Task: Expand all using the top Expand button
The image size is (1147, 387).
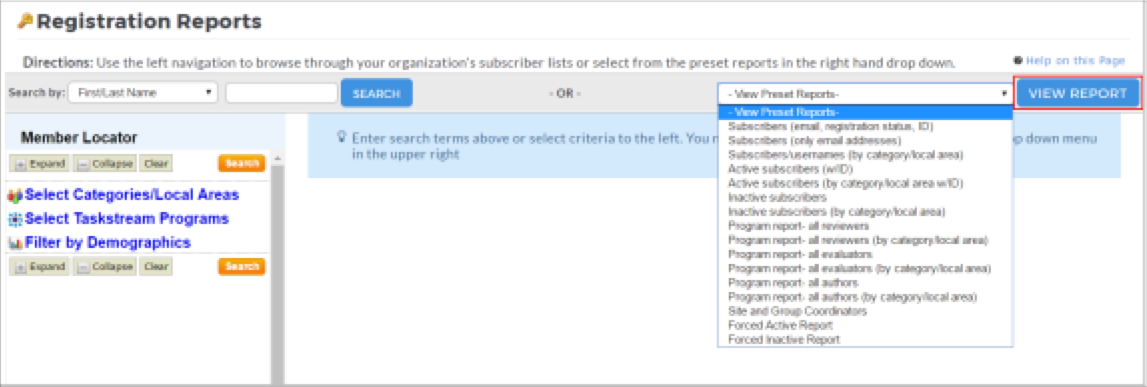Action: 40,163
